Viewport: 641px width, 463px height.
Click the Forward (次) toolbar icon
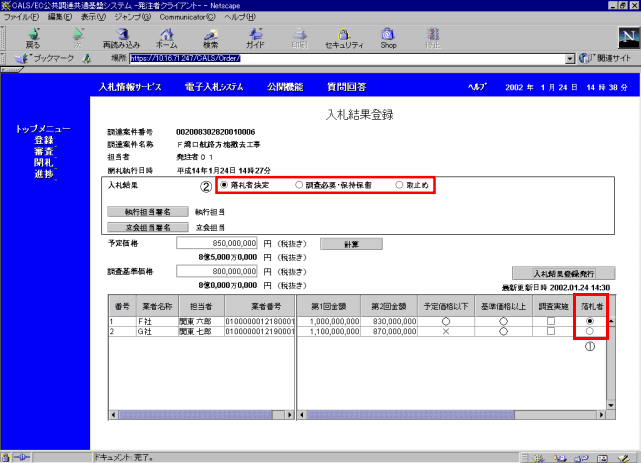tap(77, 38)
